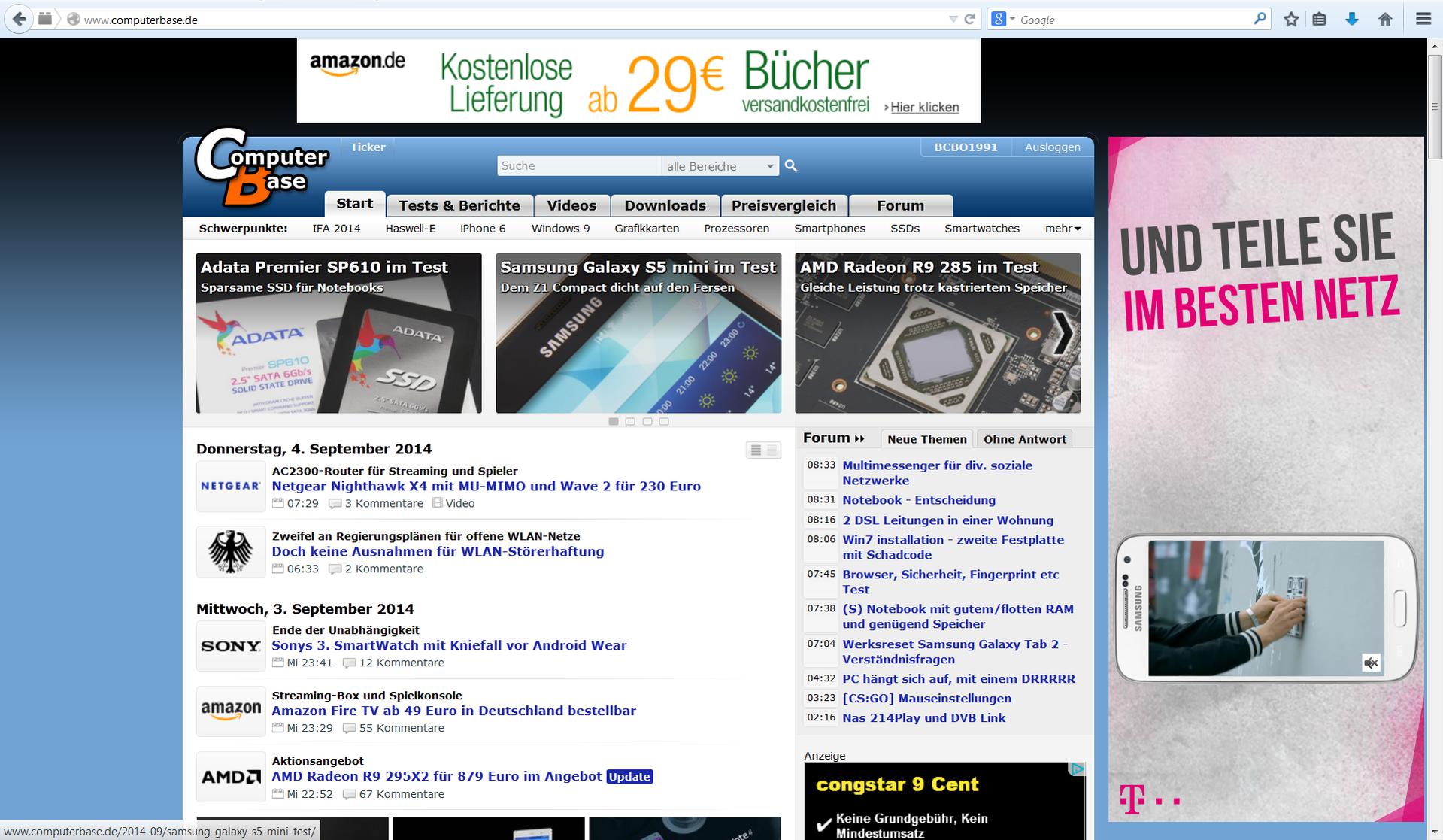This screenshot has width=1443, height=840.
Task: Switch to the Tests & Berichte tab
Action: [x=459, y=205]
